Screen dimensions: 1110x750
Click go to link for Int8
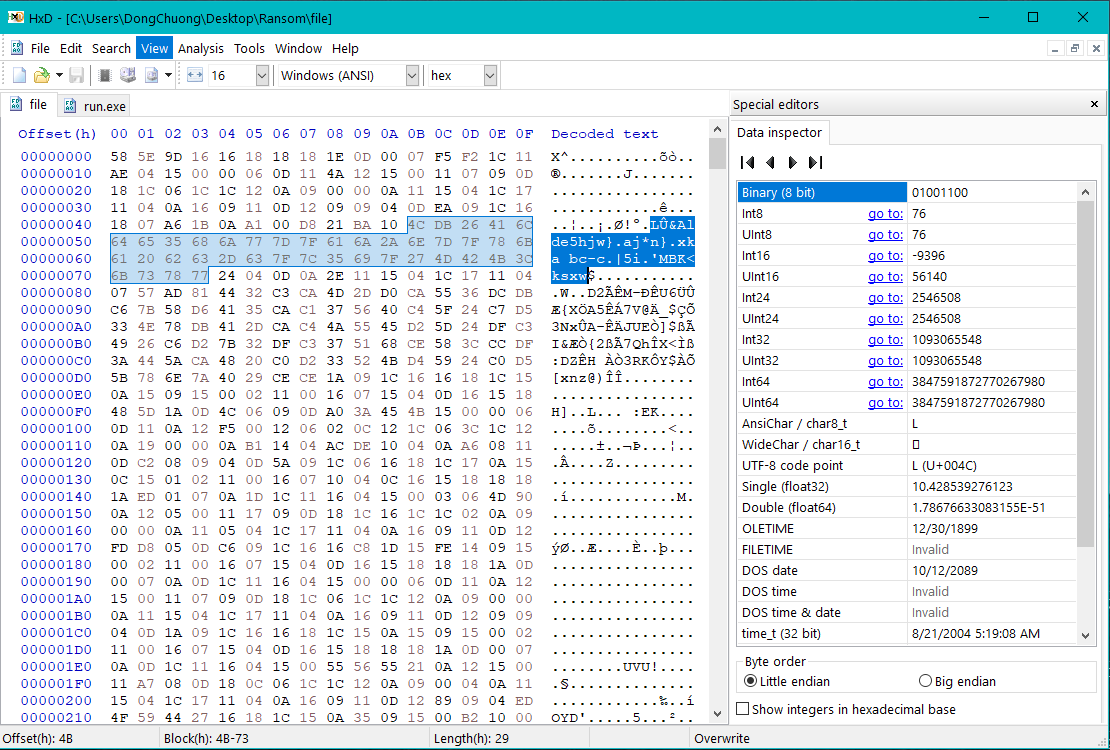click(x=885, y=213)
